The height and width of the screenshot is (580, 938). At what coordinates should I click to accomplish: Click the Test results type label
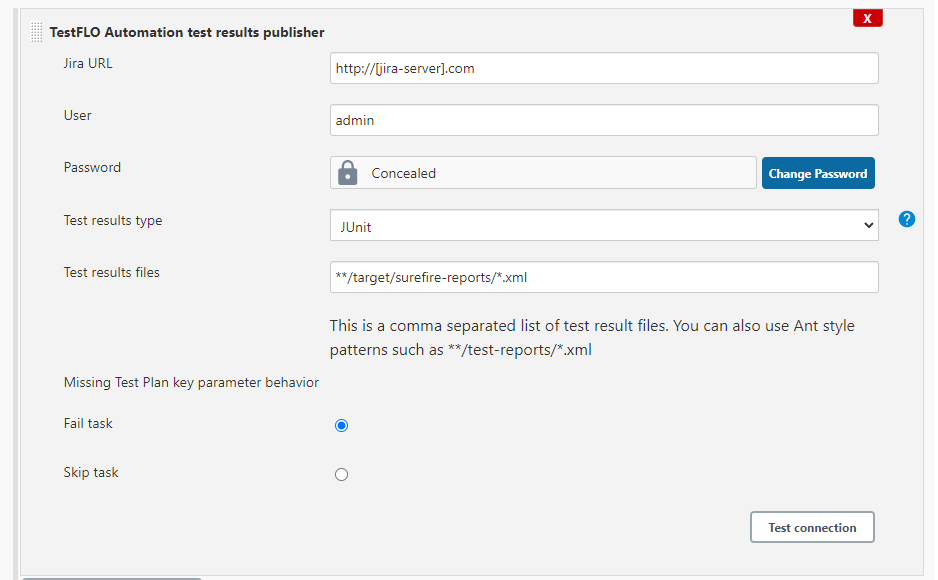click(112, 221)
